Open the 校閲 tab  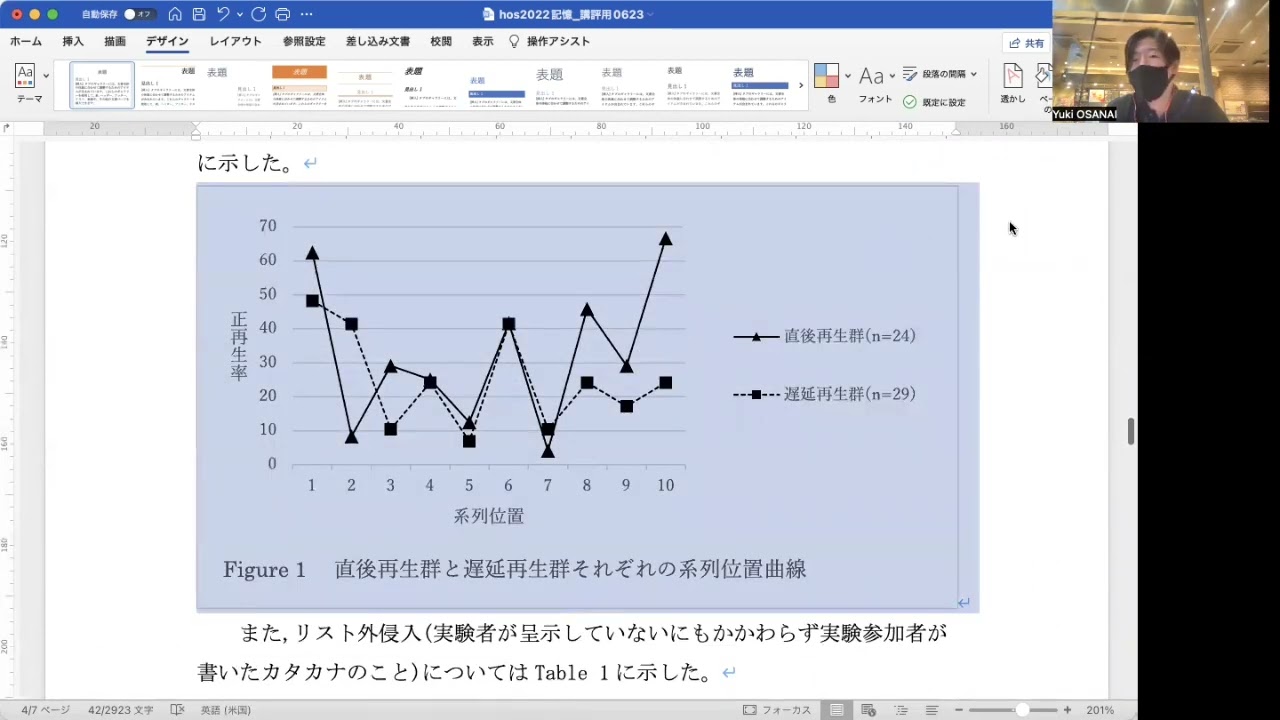(441, 41)
